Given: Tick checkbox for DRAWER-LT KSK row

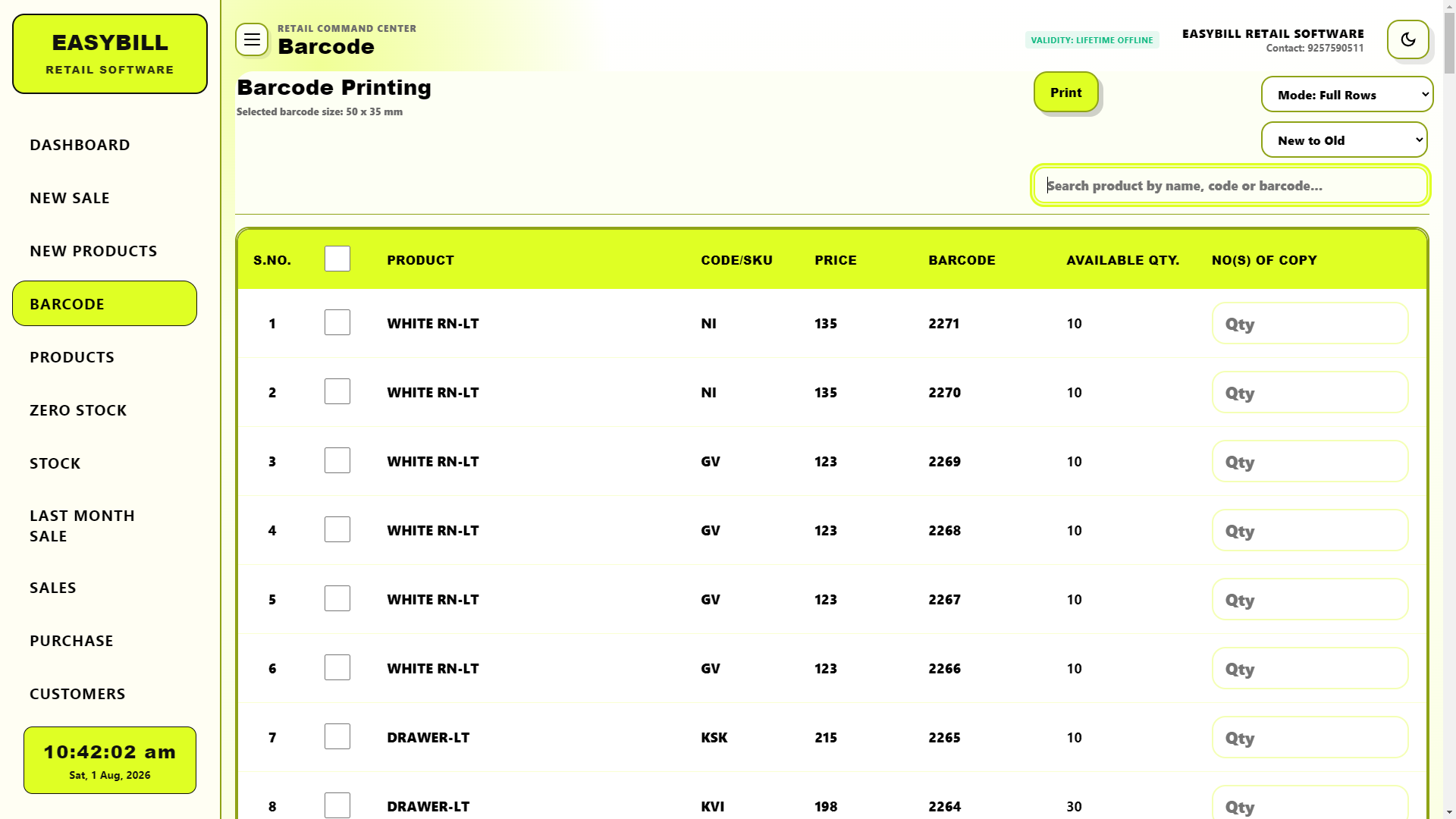Looking at the screenshot, I should [x=337, y=736].
